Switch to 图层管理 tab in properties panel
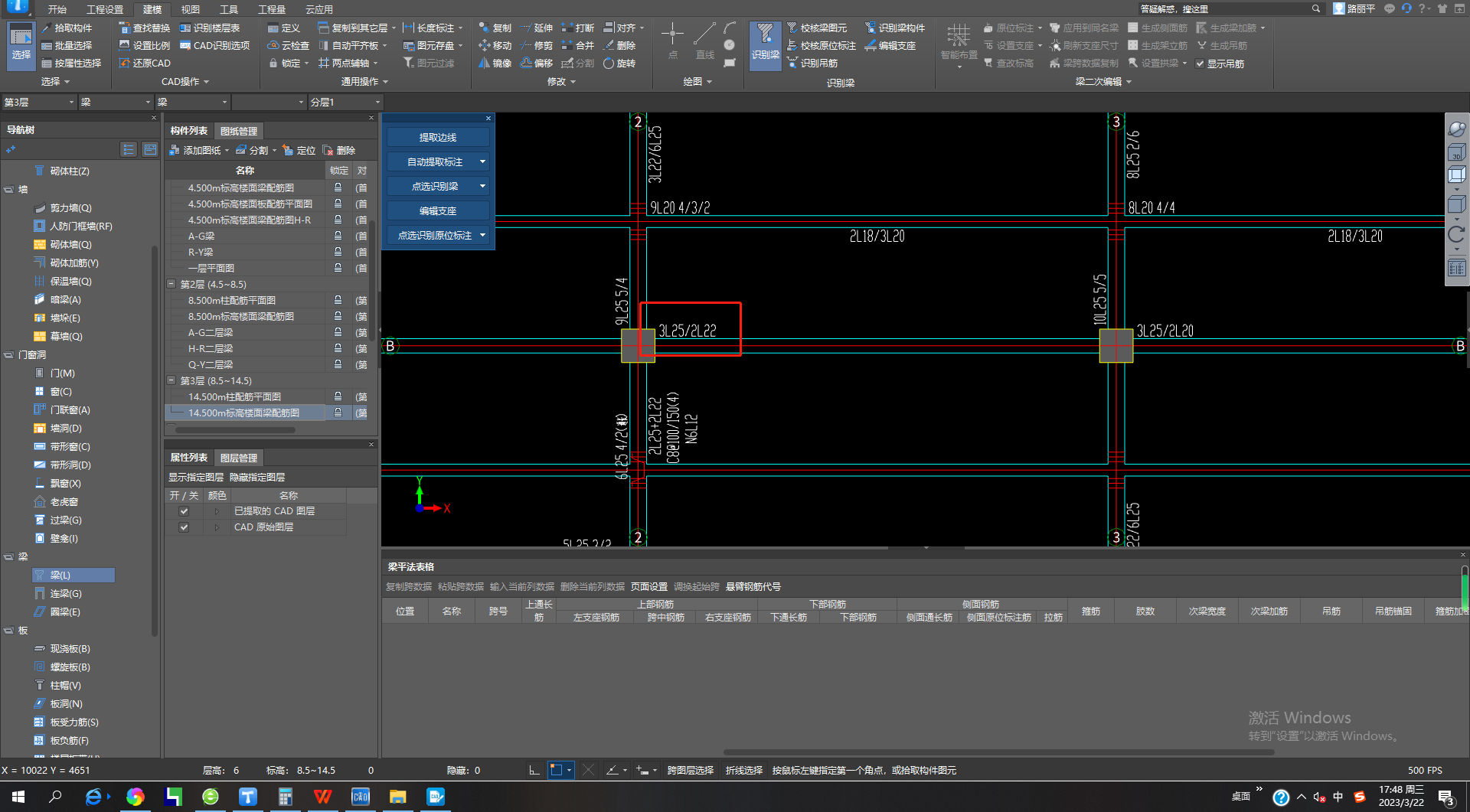 [239, 458]
